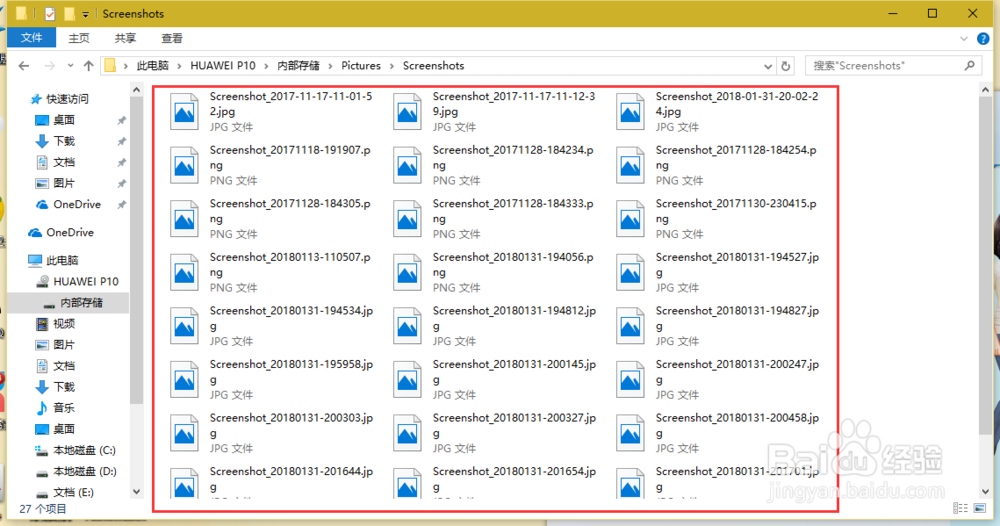Image resolution: width=1000 pixels, height=526 pixels.
Task: Select file Screenshot_2017-11-17-11-12-39.jpg
Action: pos(496,111)
